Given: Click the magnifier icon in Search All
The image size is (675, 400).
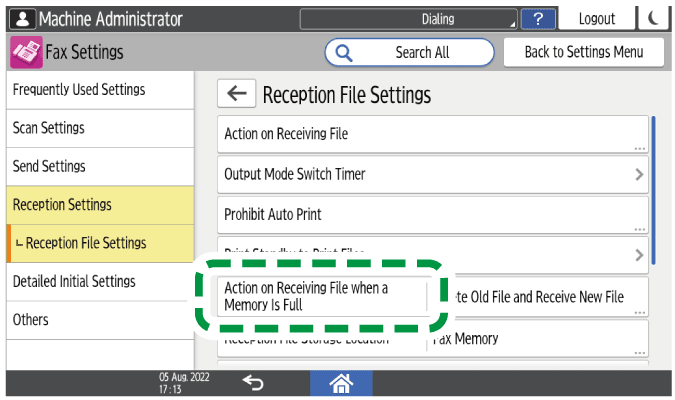Looking at the screenshot, I should point(345,52).
